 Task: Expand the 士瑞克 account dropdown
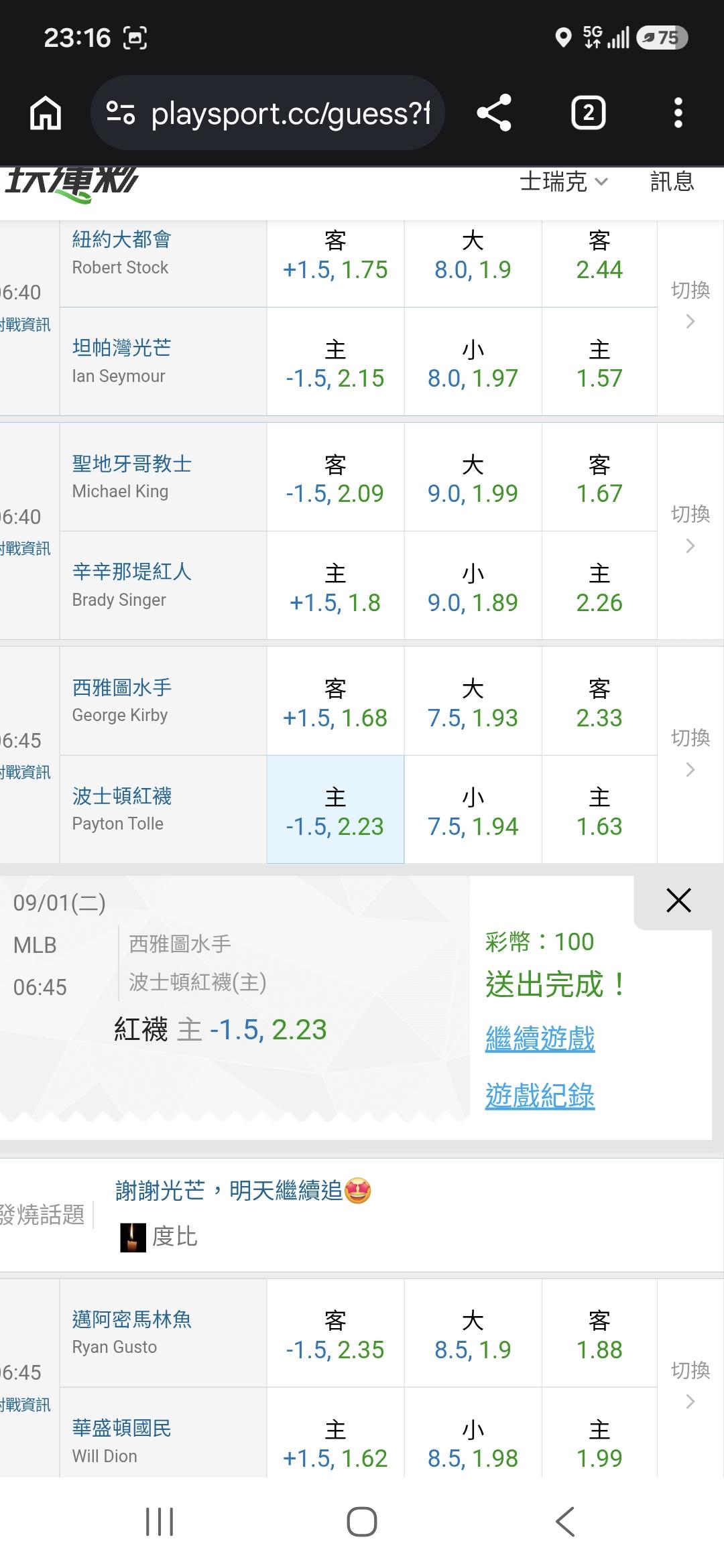tap(564, 182)
